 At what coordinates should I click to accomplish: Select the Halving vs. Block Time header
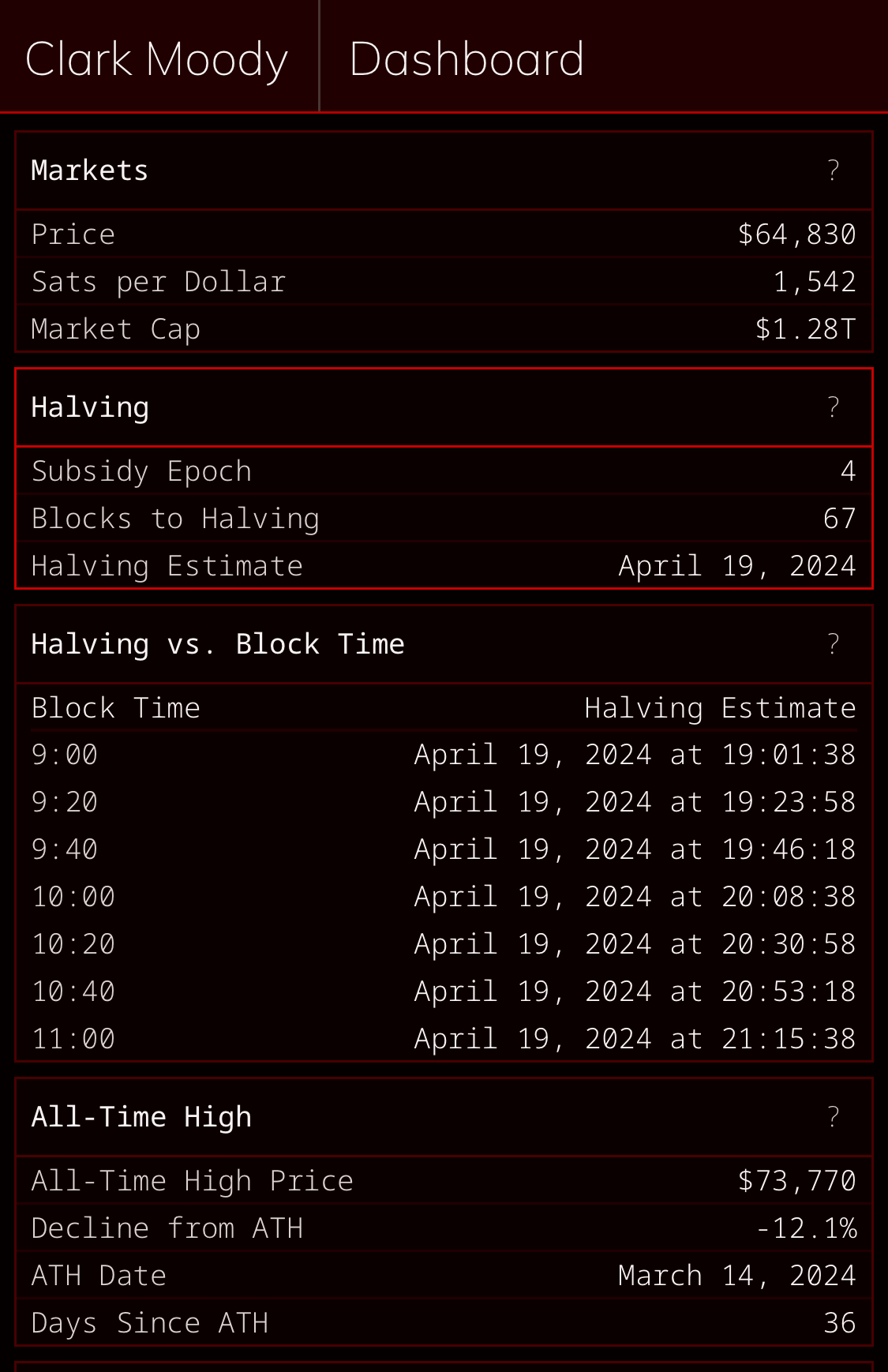(218, 644)
